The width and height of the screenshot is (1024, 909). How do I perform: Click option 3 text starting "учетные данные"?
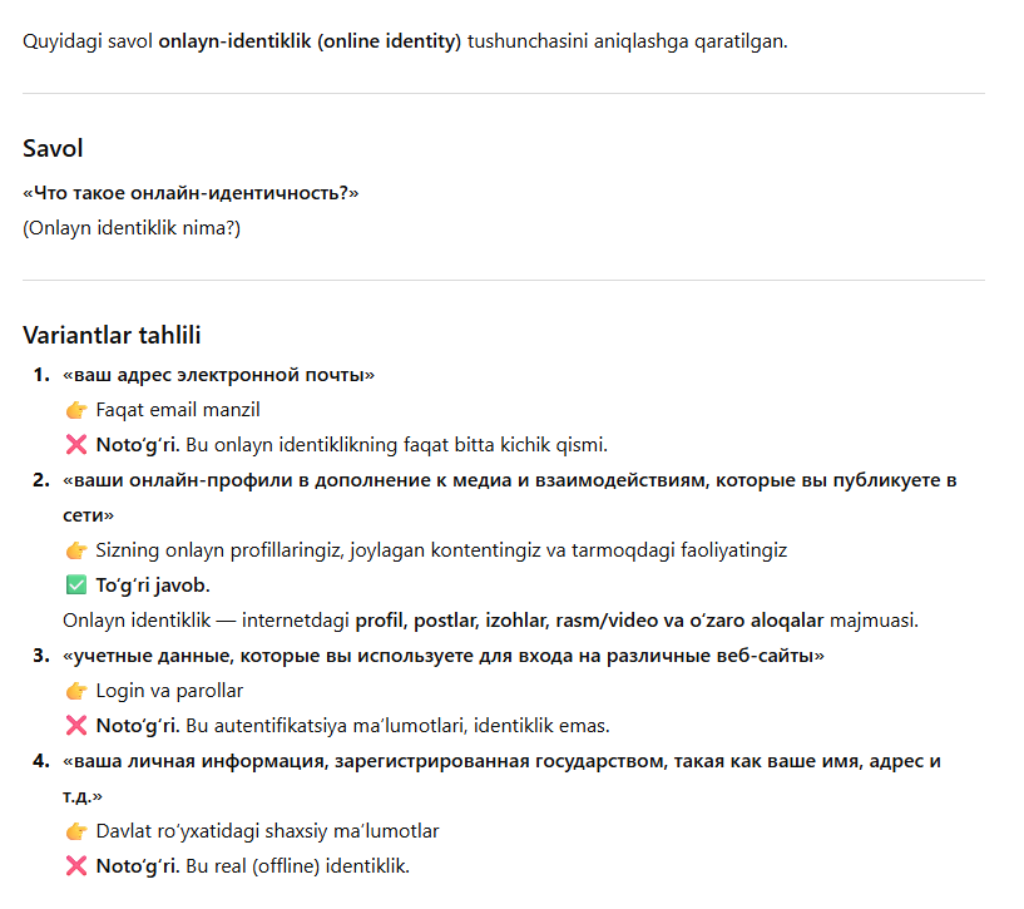point(443,656)
